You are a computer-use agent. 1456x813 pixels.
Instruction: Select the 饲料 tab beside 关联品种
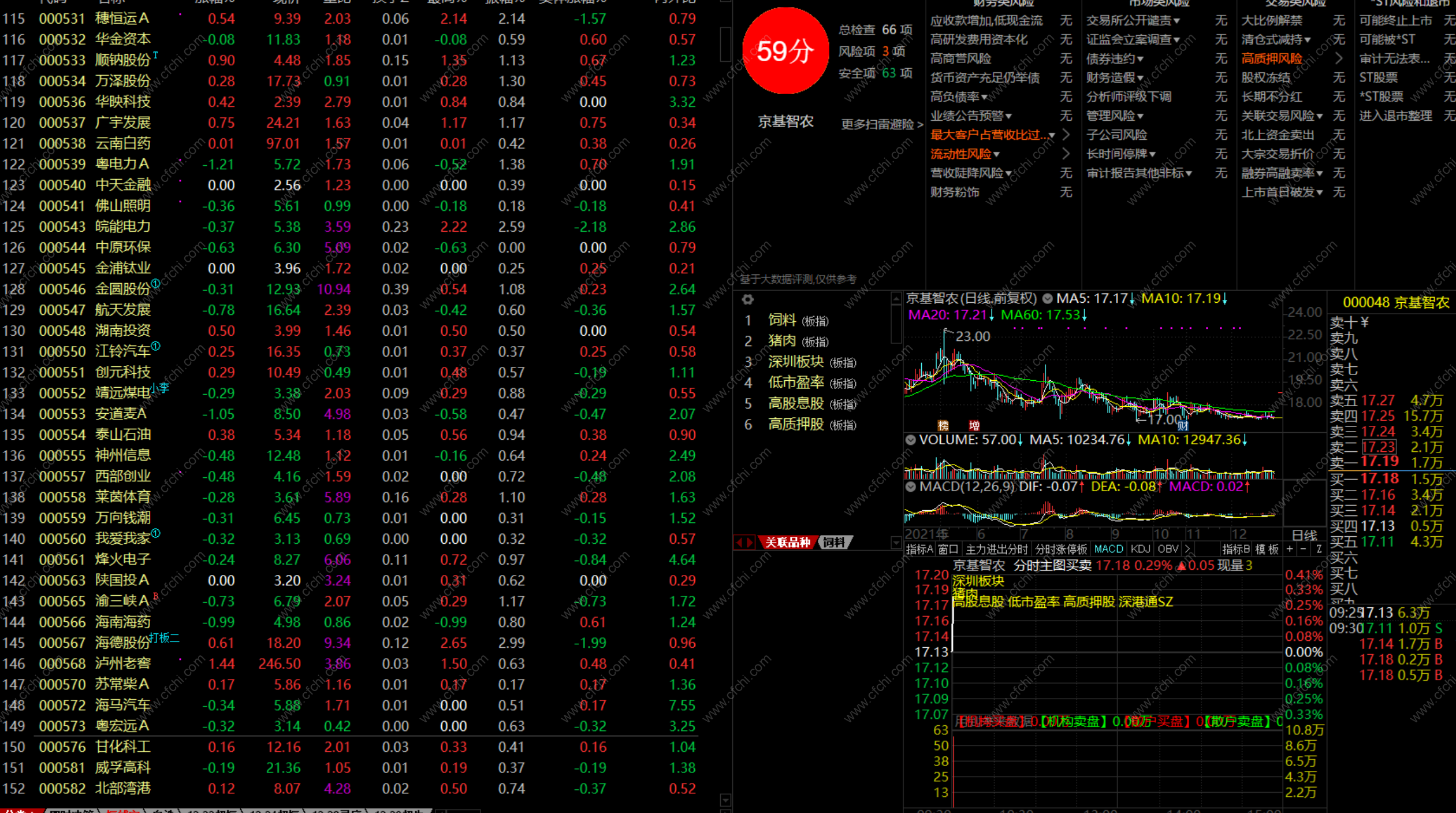click(834, 542)
